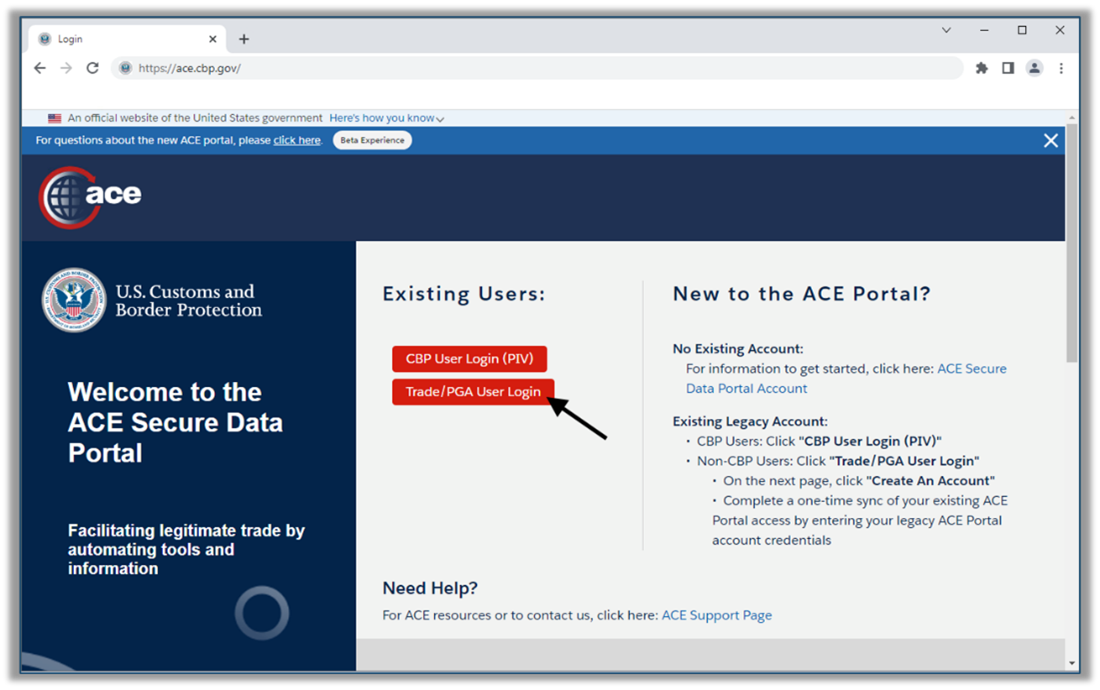Click the Beta Experience pill
The width and height of the screenshot is (1100, 690).
372,140
